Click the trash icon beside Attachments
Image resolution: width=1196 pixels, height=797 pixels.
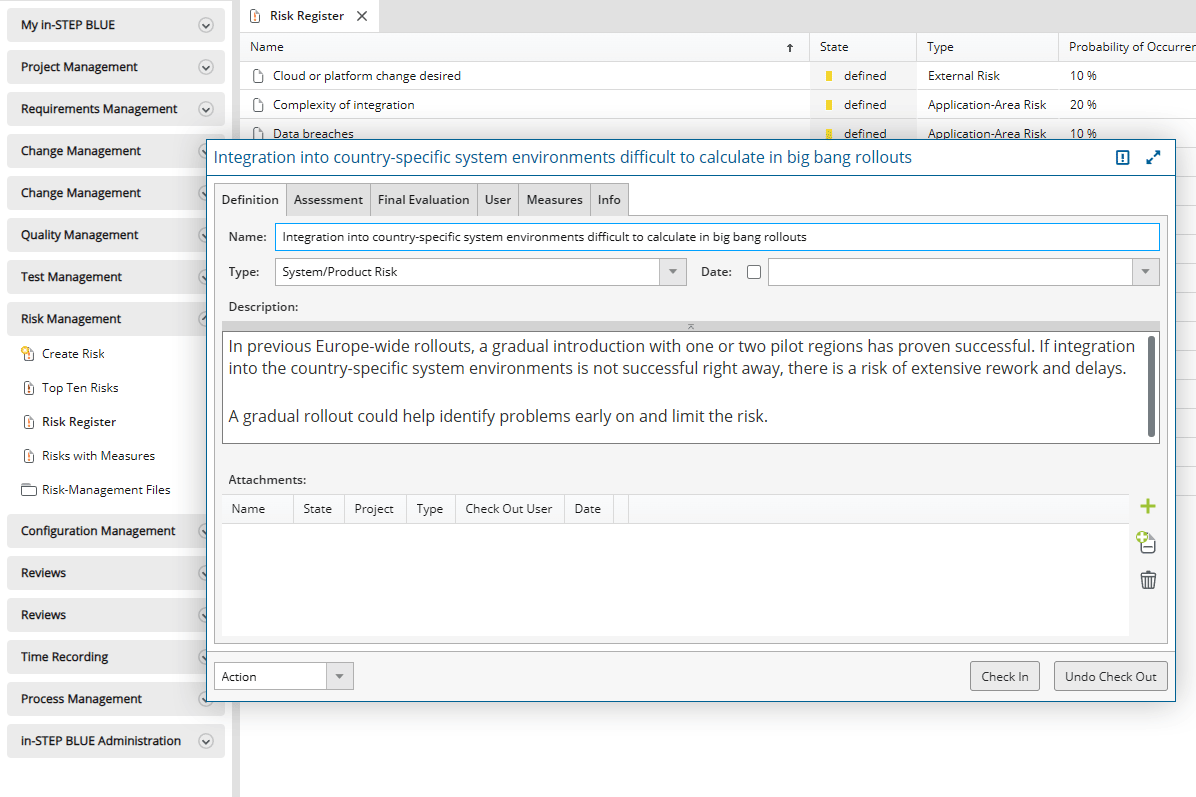point(1148,580)
